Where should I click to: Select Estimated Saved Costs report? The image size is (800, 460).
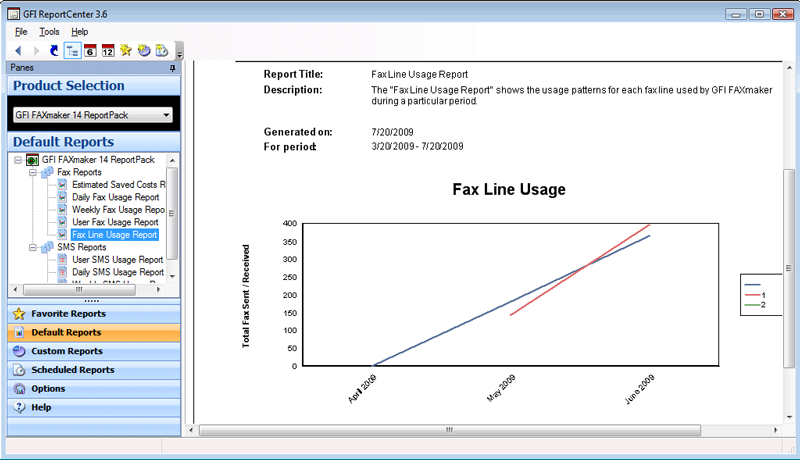click(119, 185)
